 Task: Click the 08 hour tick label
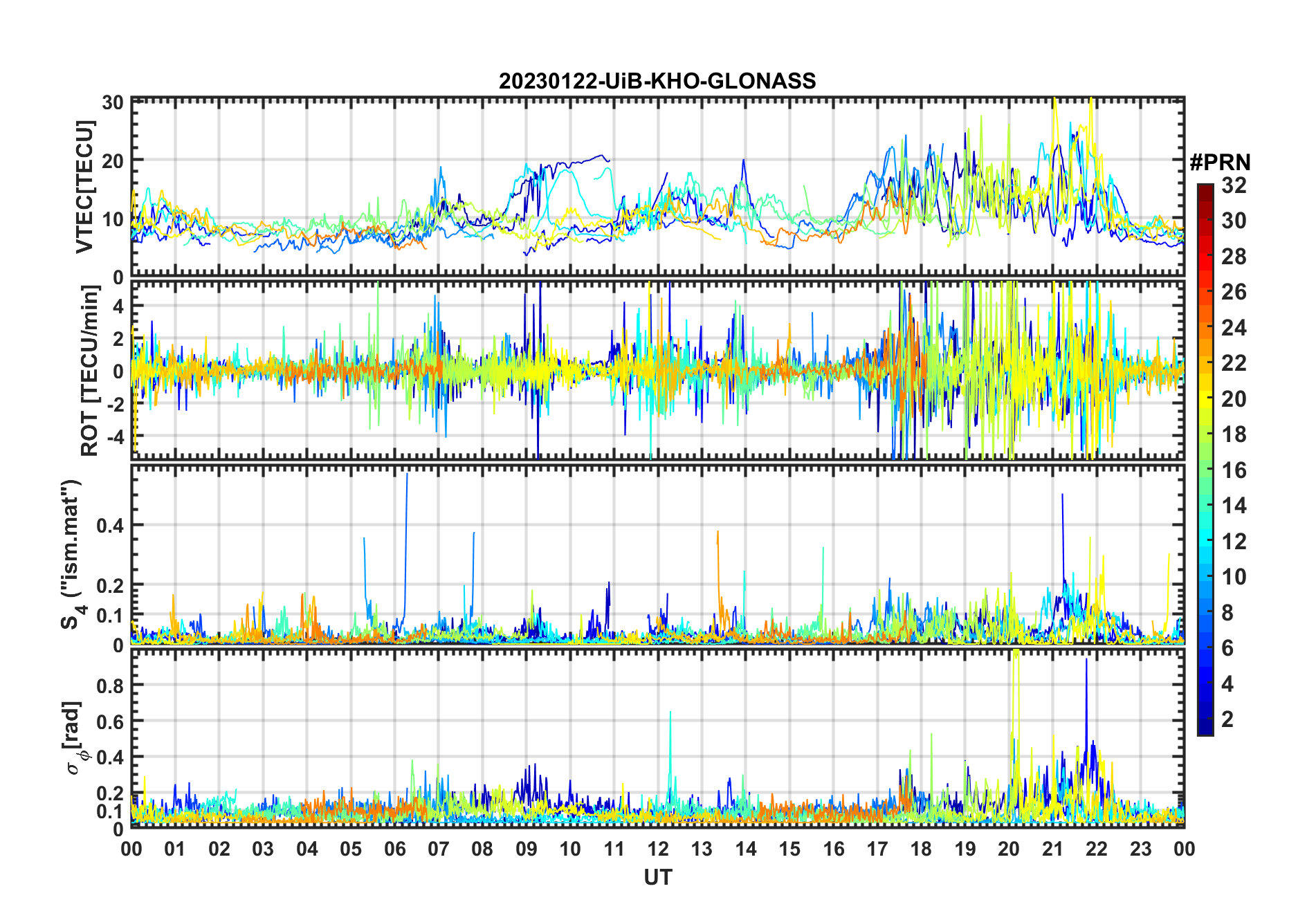pyautogui.click(x=482, y=849)
